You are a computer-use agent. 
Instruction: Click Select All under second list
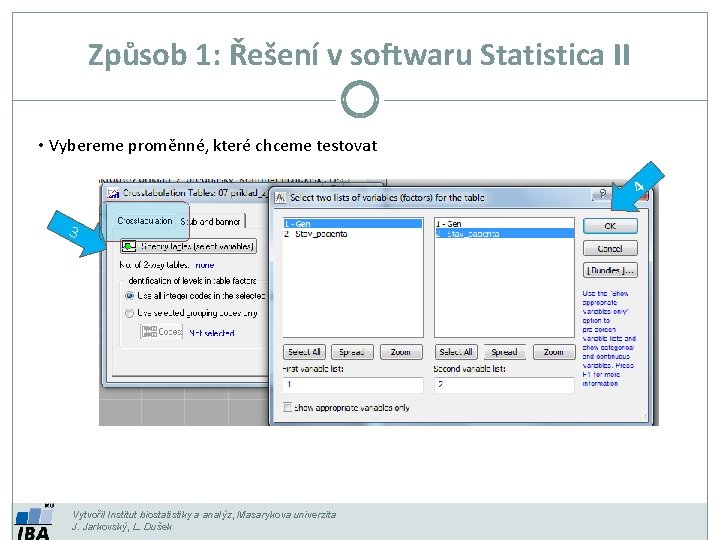(x=456, y=352)
